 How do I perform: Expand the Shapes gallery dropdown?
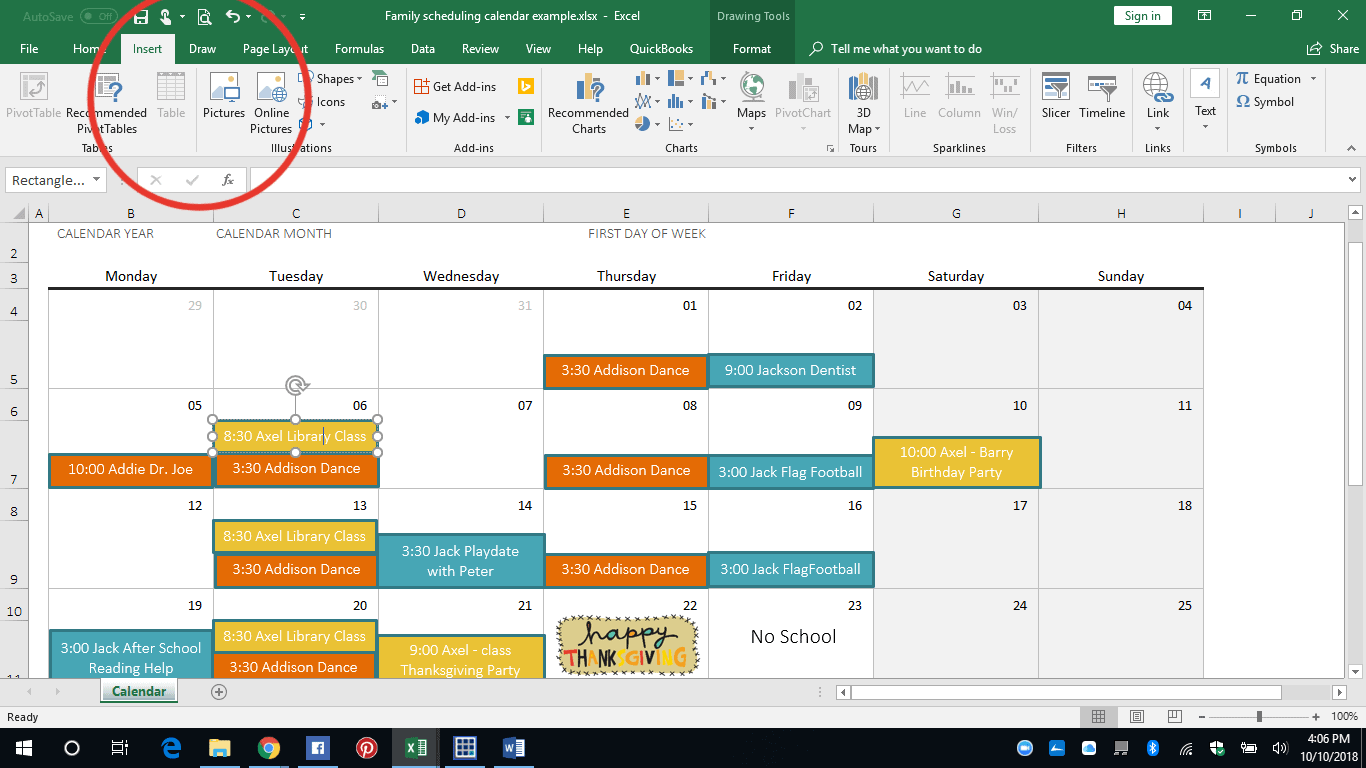point(360,79)
